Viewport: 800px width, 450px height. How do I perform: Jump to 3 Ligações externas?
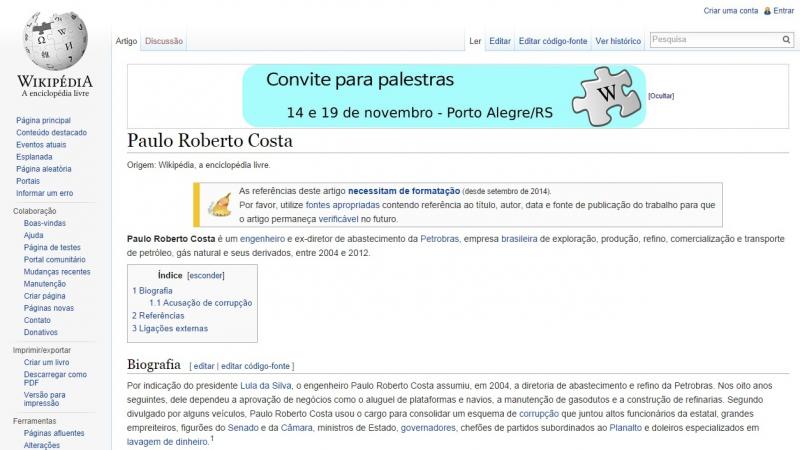tap(170, 329)
